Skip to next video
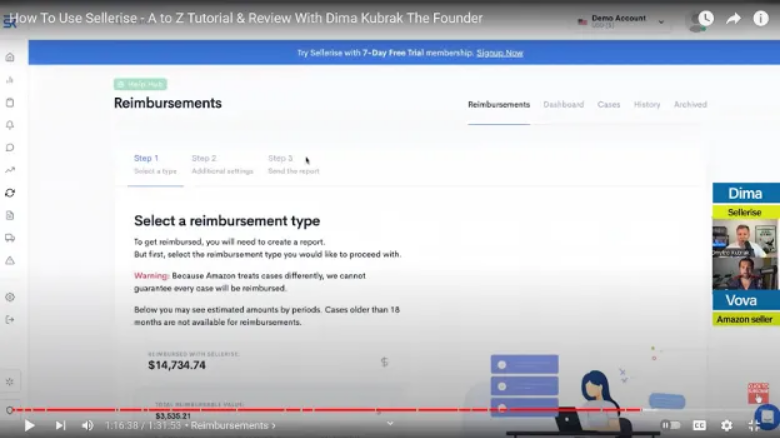 coord(60,426)
